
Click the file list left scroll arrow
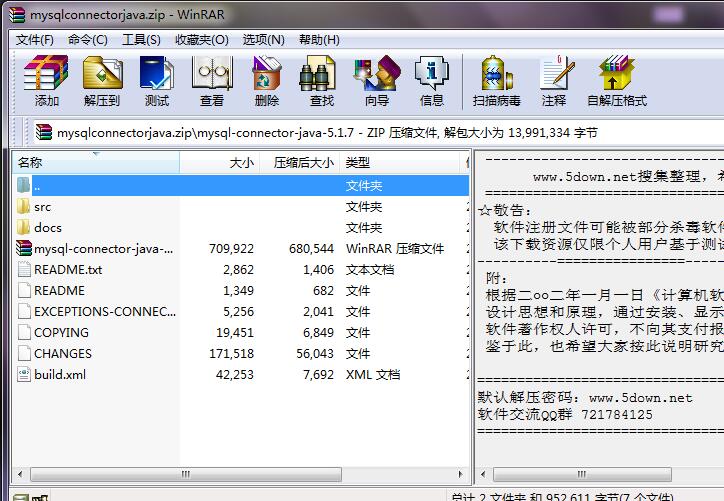20,474
